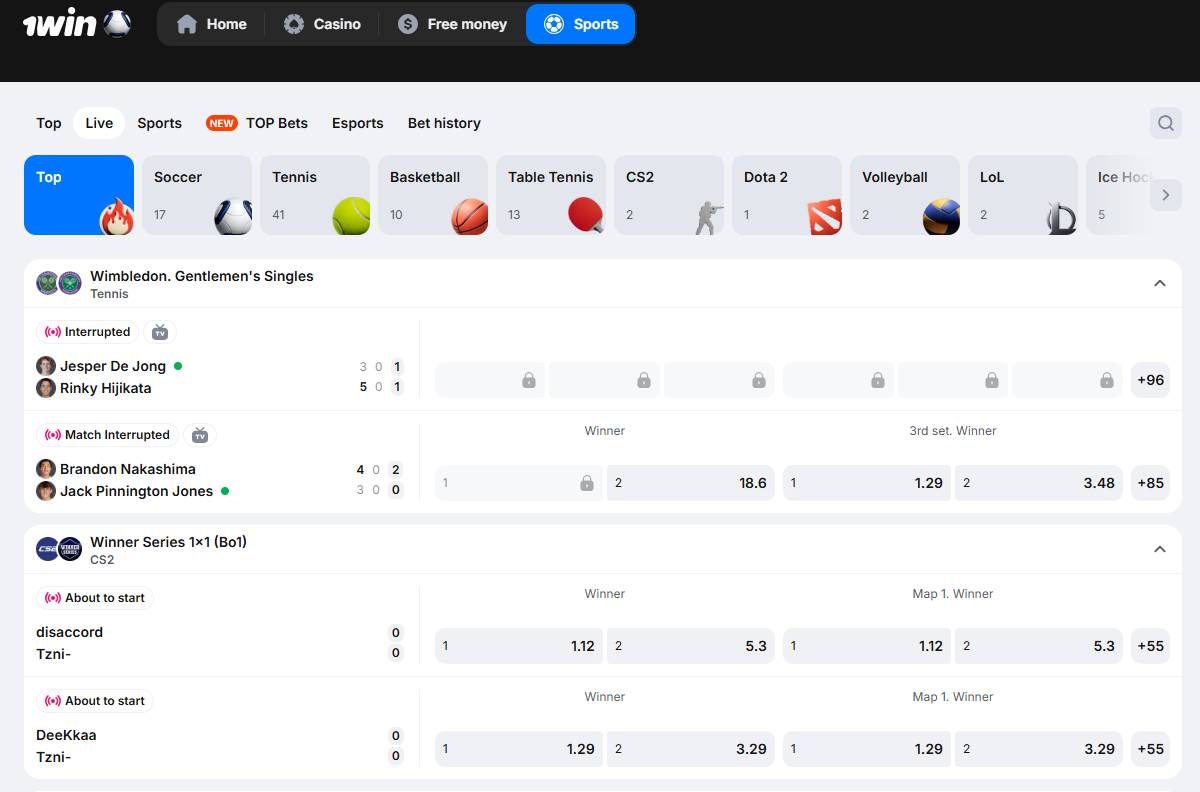Viewport: 1200px width, 792px height.
Task: Select the Sports nav button
Action: pos(581,24)
